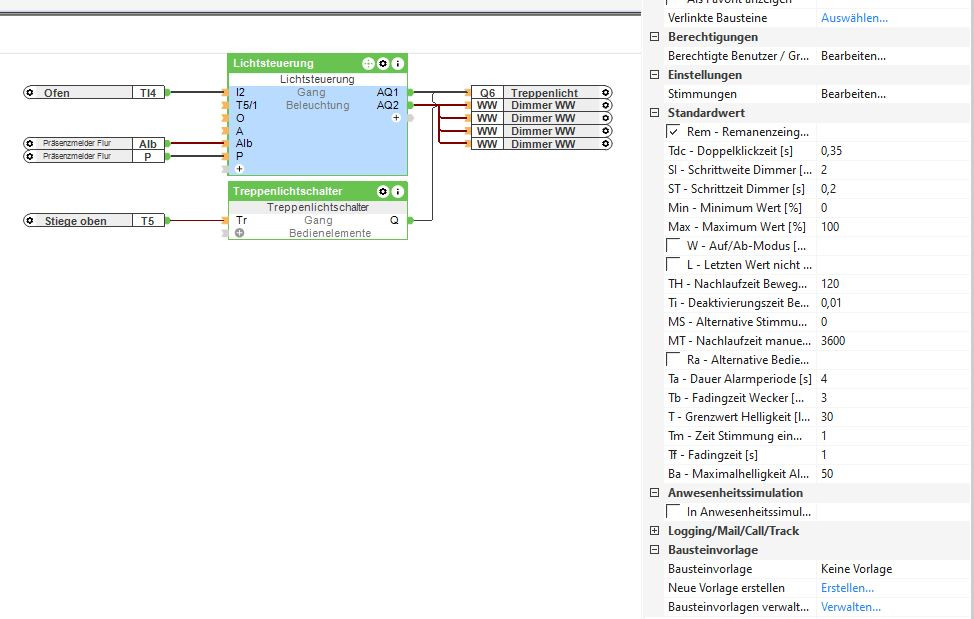The image size is (974, 619).
Task: Enable L - Letzten Wert nicht checkbox
Action: pos(673,264)
